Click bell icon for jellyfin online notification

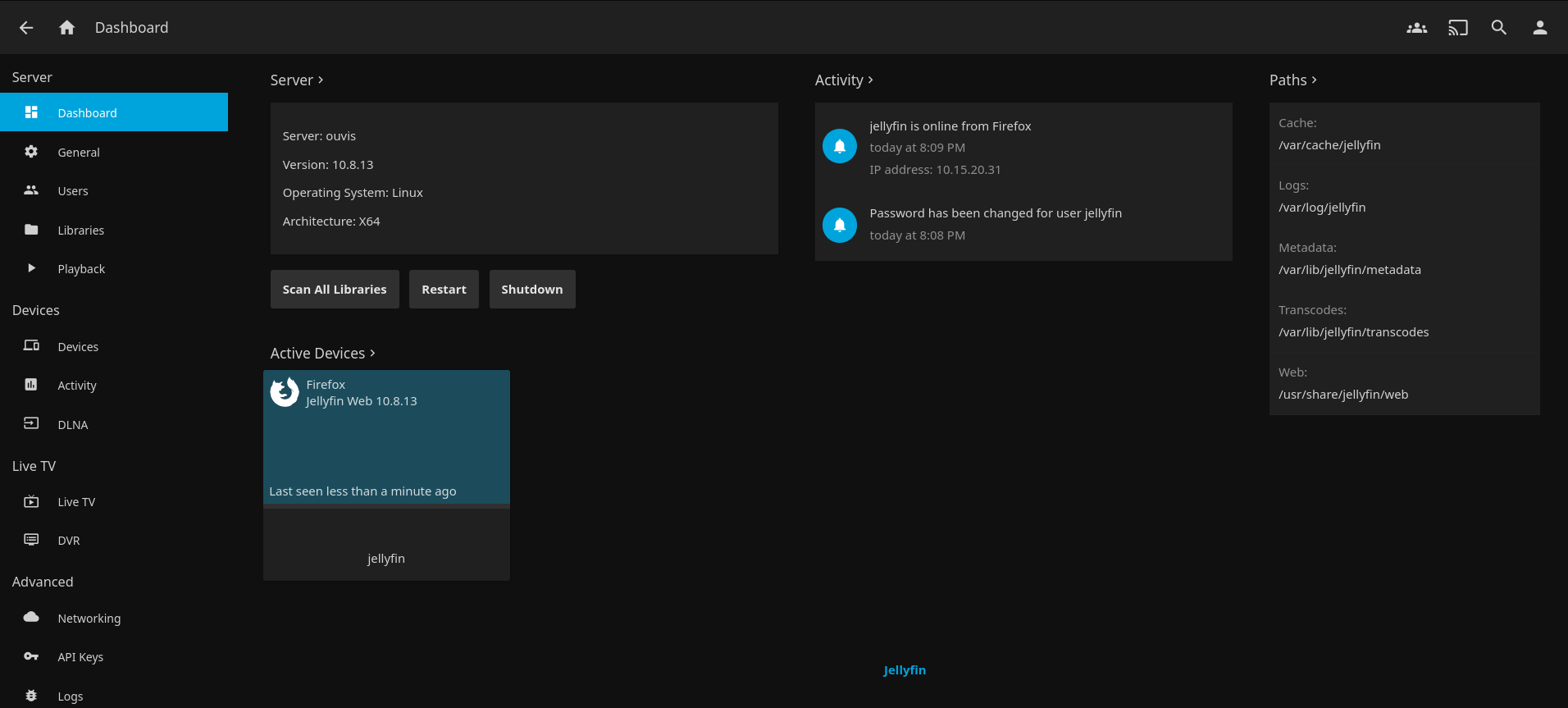click(x=840, y=147)
